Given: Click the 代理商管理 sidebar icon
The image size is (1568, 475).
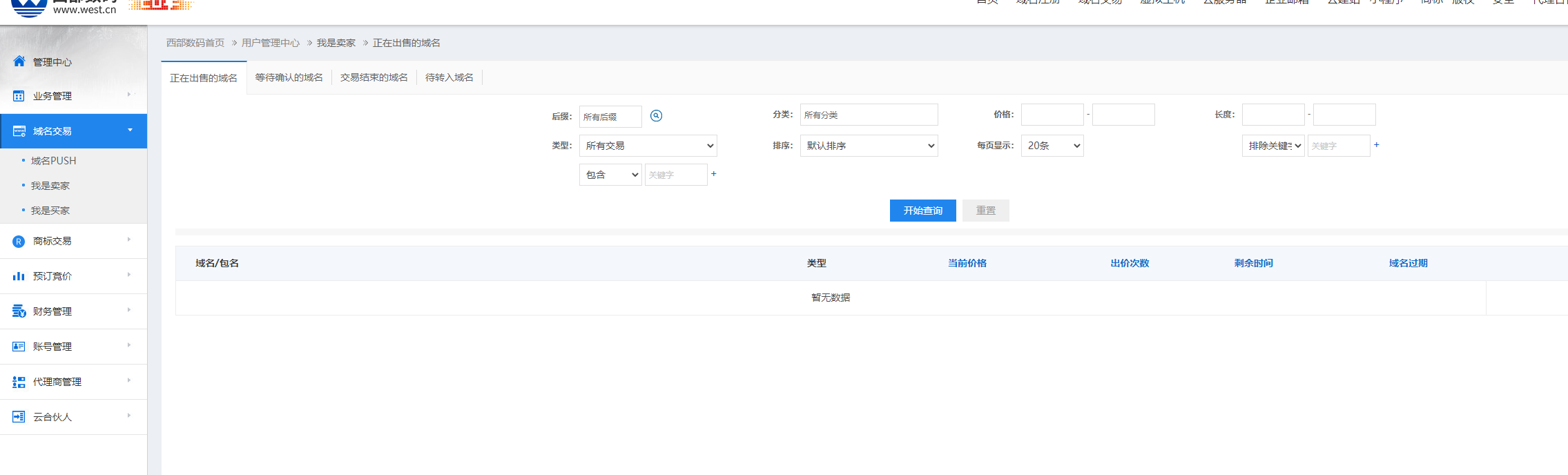Looking at the screenshot, I should 19,382.
